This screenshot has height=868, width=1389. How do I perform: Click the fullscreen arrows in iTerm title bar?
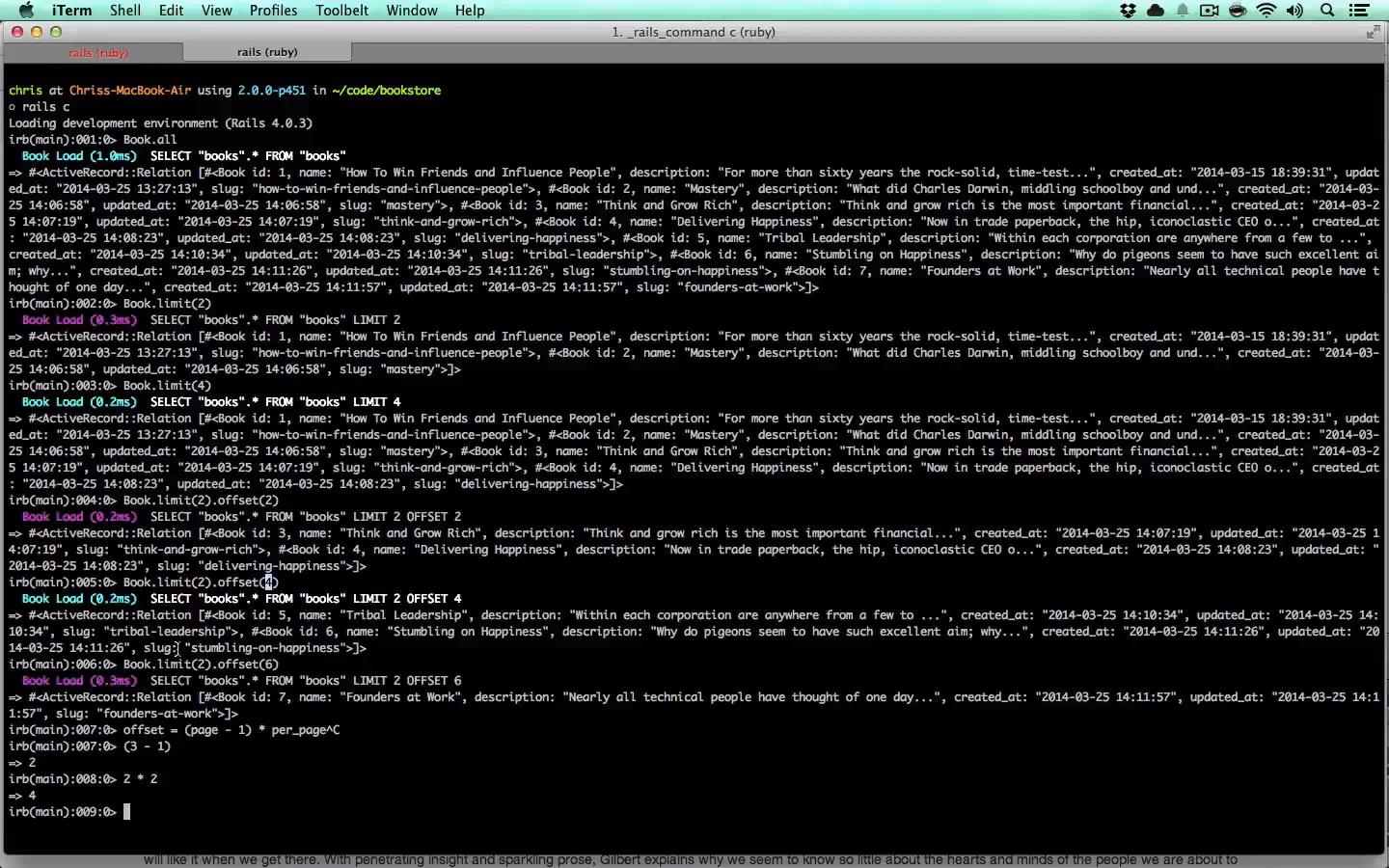point(1373,32)
